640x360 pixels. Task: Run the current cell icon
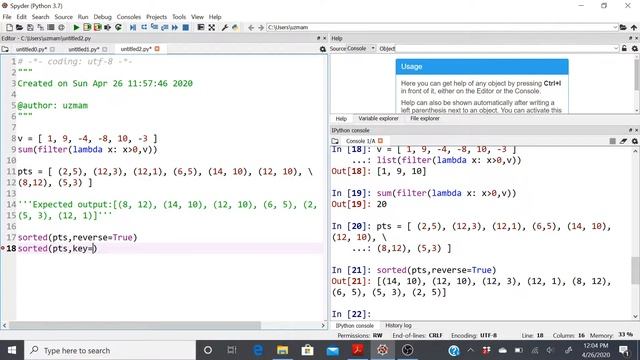(87, 27)
